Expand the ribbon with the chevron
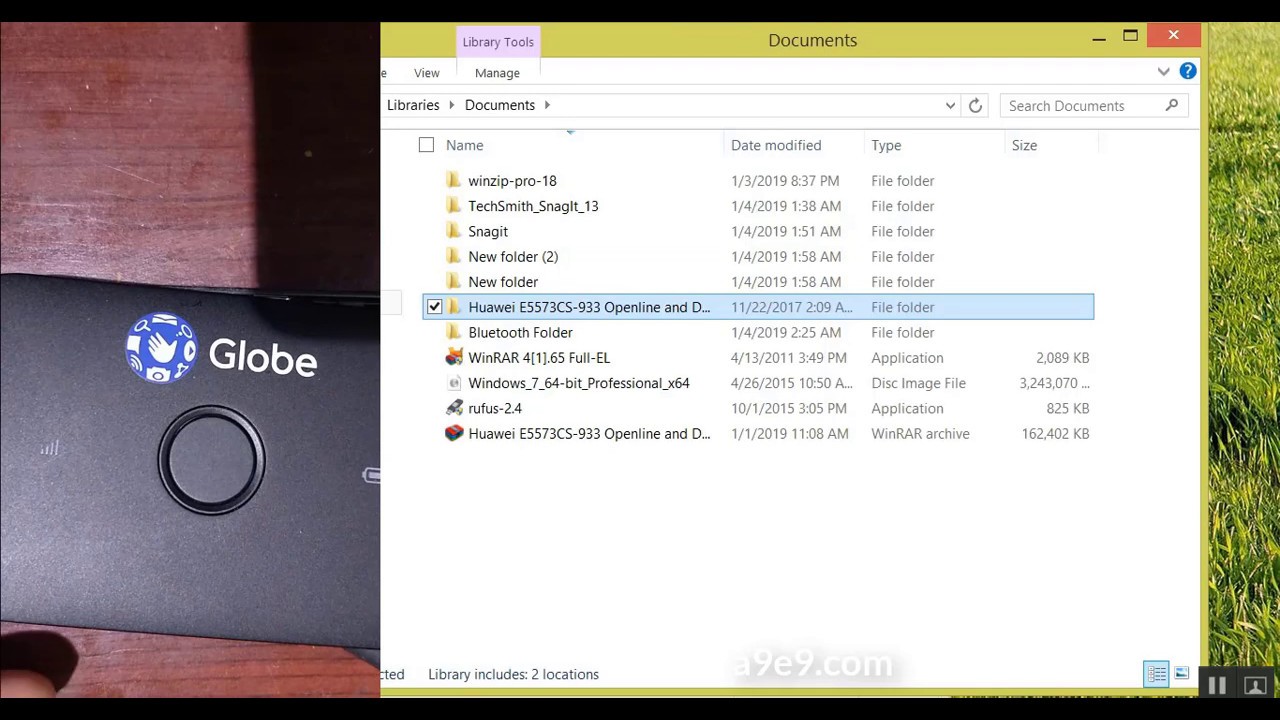The height and width of the screenshot is (720, 1280). coord(1163,71)
